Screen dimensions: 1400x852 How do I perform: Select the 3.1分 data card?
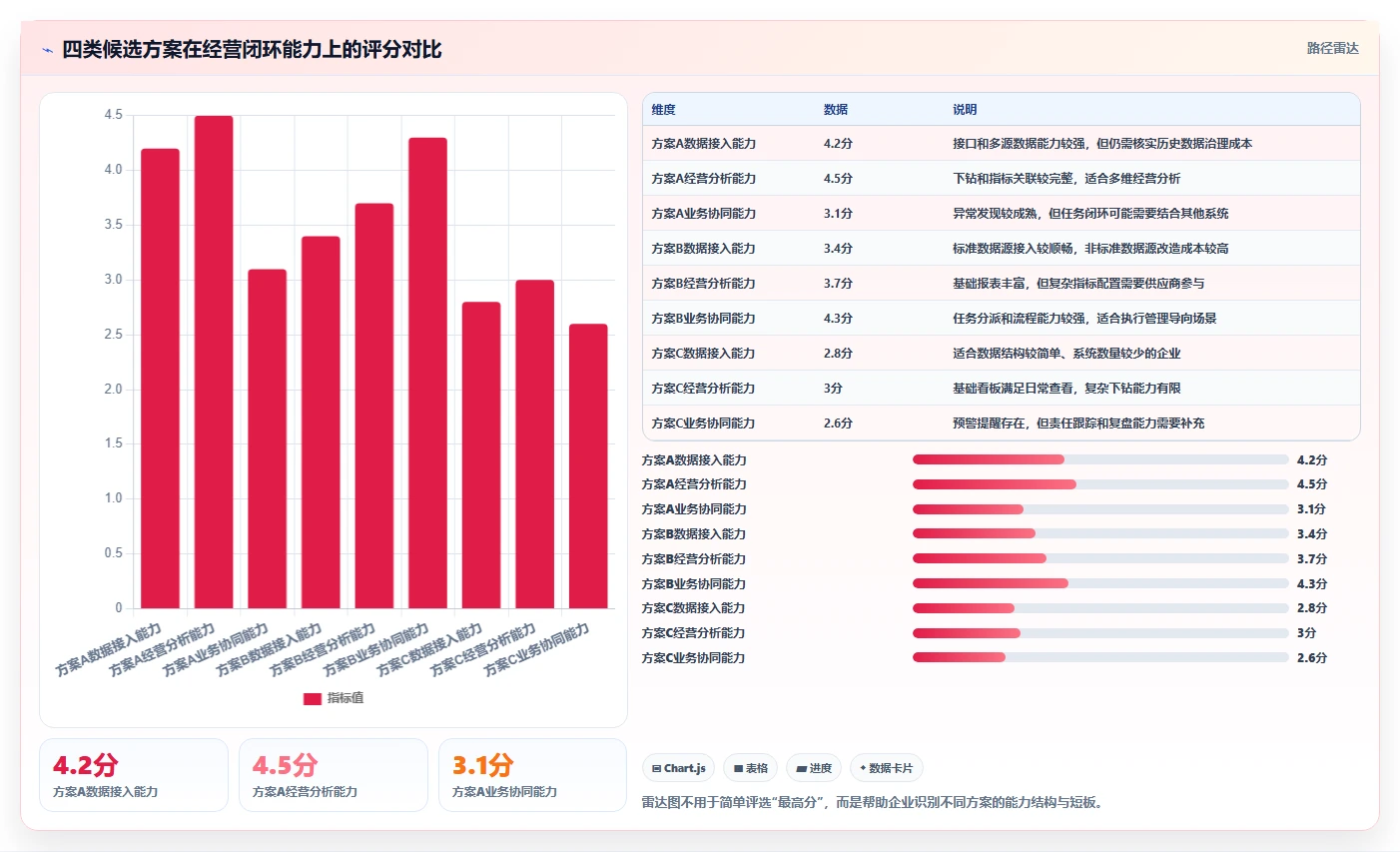point(532,775)
